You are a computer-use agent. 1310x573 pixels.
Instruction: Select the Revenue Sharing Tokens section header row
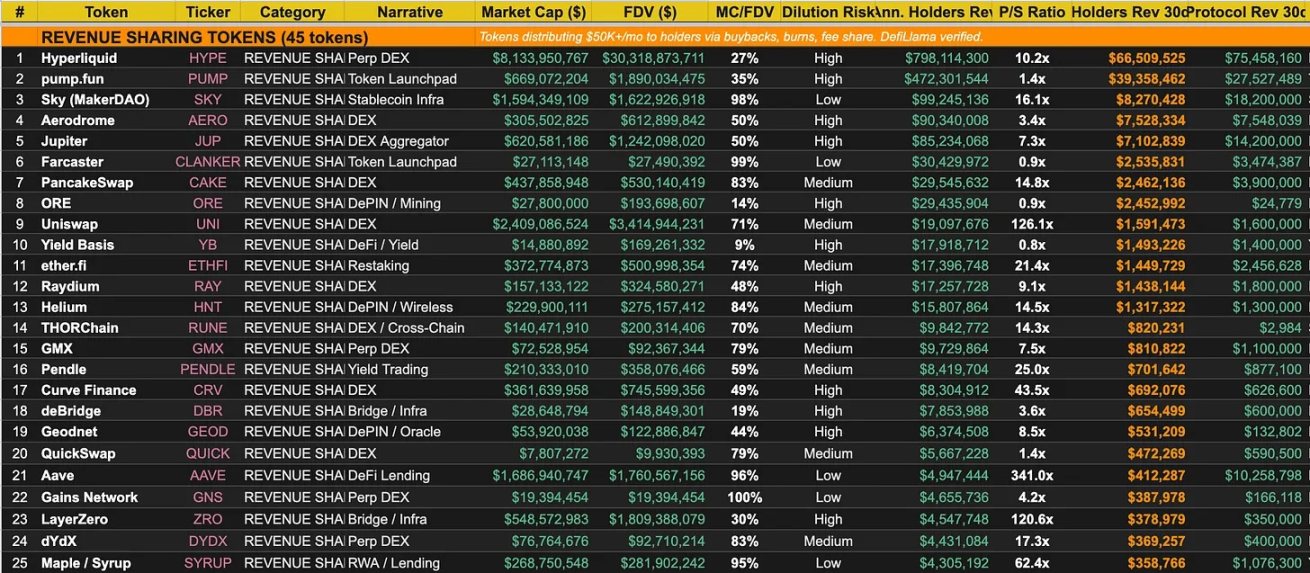point(203,37)
